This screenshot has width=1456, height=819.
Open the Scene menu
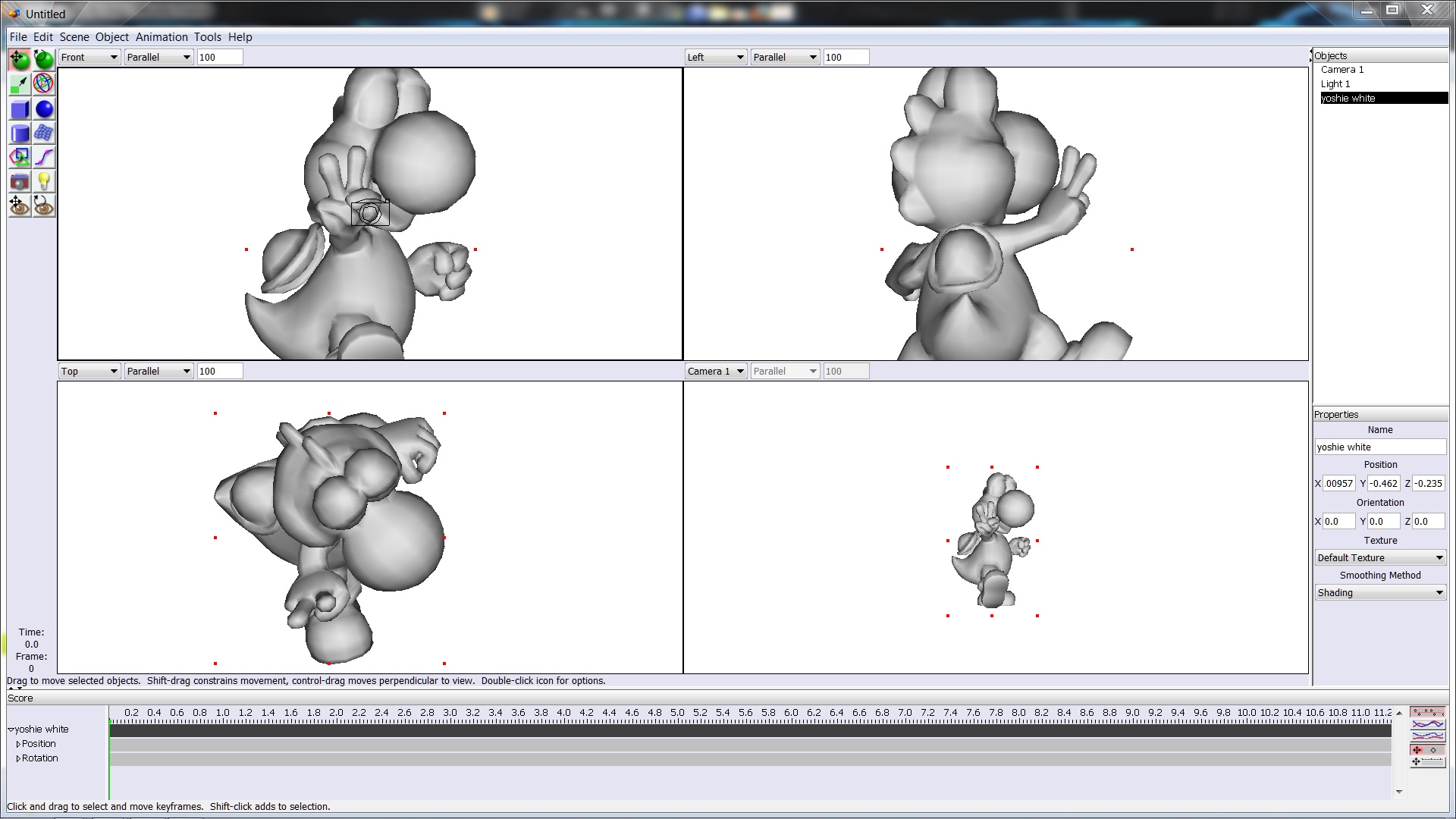point(74,37)
